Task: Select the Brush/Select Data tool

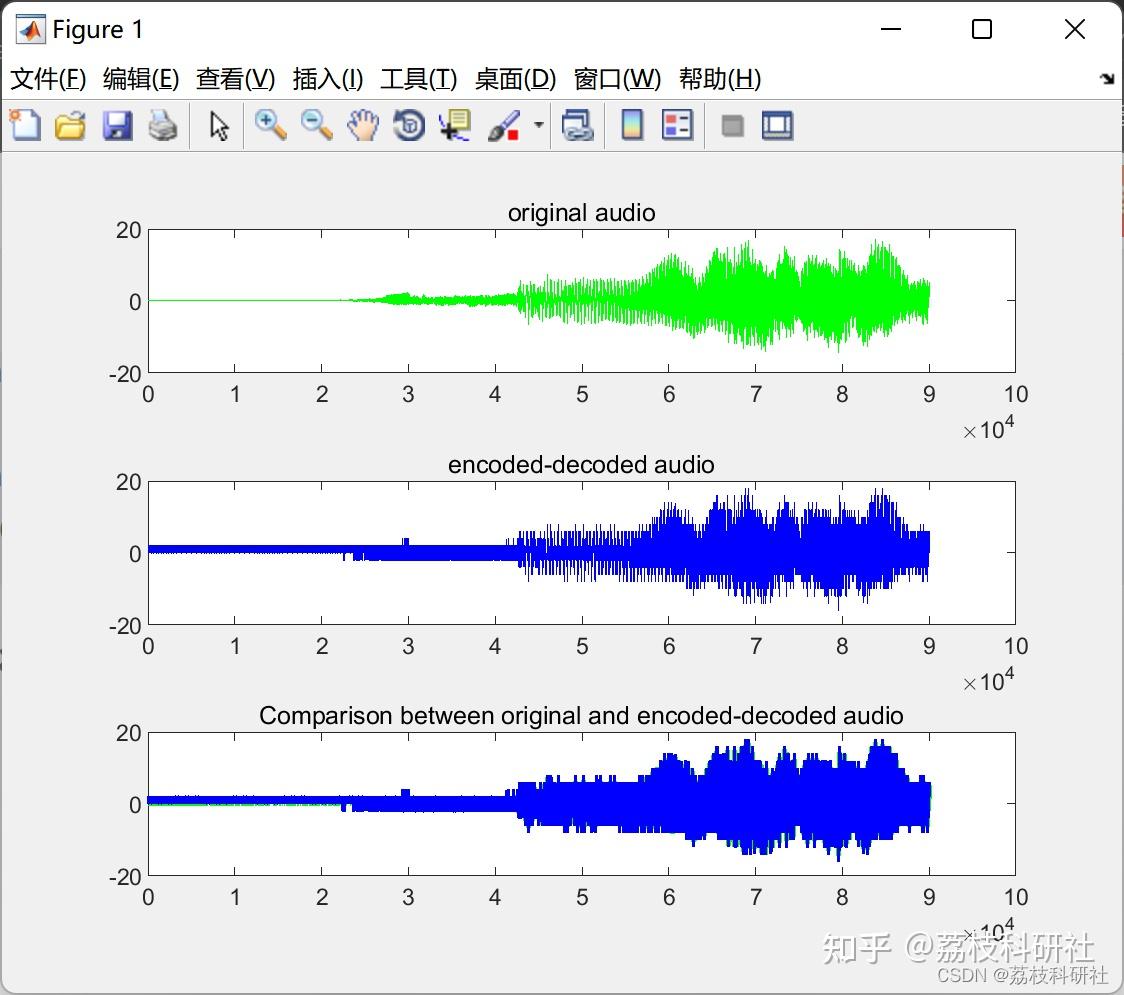Action: coord(503,125)
